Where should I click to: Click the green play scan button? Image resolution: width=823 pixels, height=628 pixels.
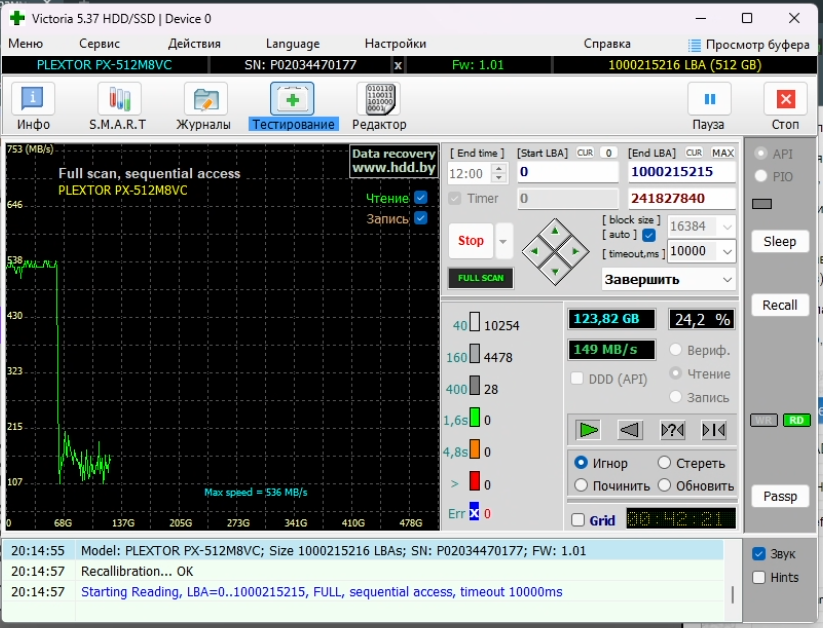tap(588, 430)
